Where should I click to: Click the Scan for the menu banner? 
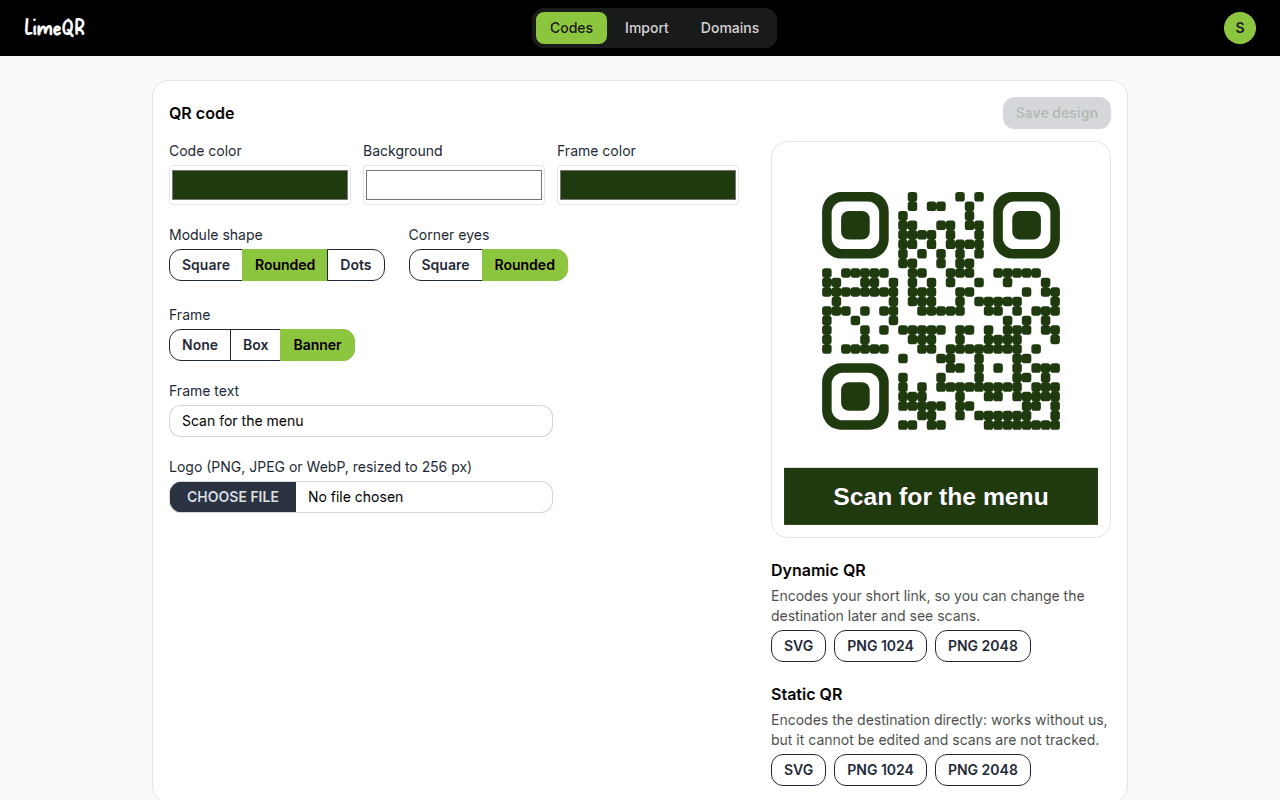(x=941, y=496)
